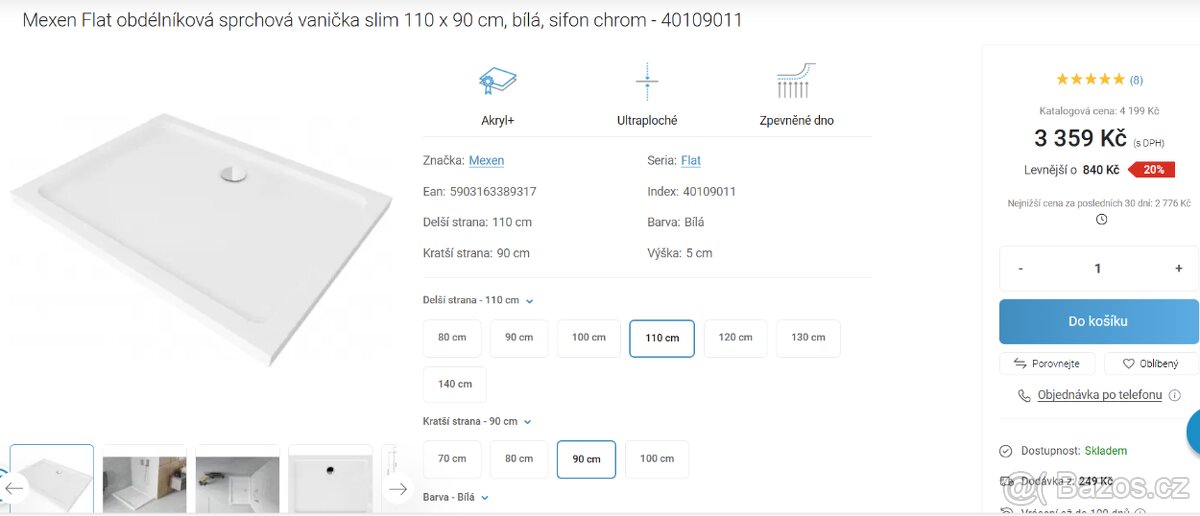Click the info icon beside phone order
This screenshot has width=1200, height=516.
point(1175,395)
